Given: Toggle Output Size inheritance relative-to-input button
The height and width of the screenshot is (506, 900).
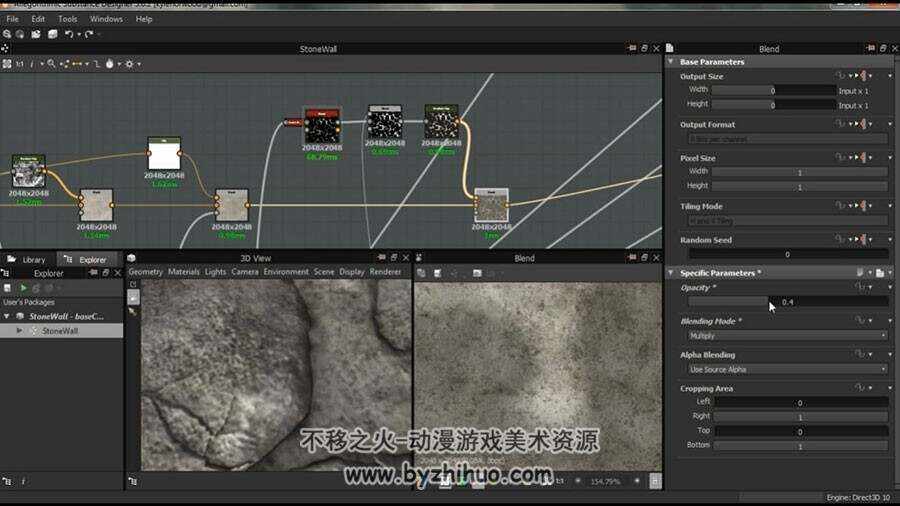Looking at the screenshot, I should [862, 76].
